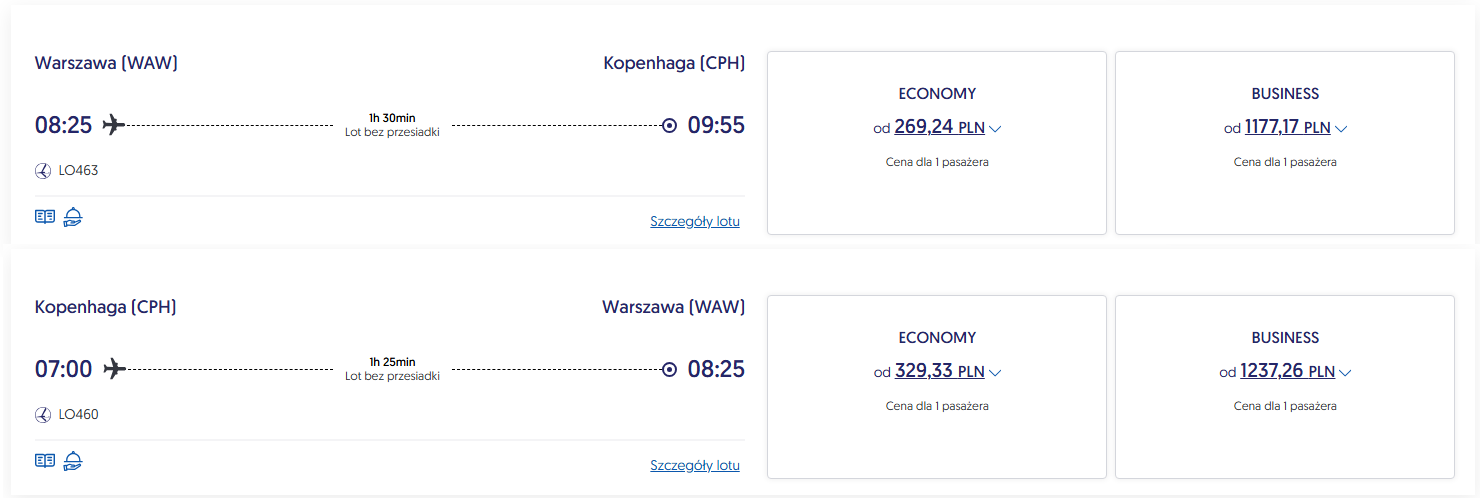
Task: Click the LOT airline logo beside LO460
Action: coord(43,415)
